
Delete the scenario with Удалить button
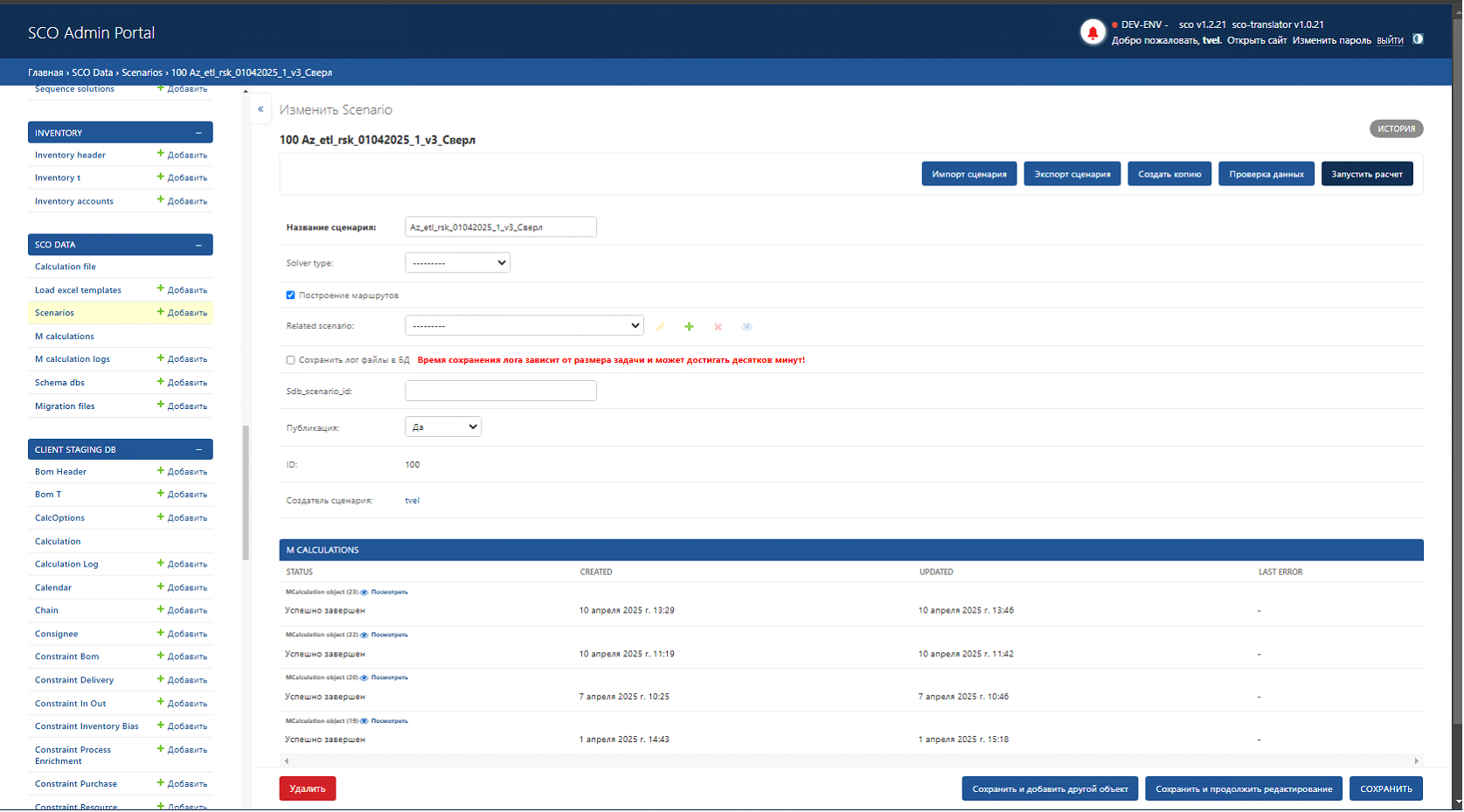308,788
